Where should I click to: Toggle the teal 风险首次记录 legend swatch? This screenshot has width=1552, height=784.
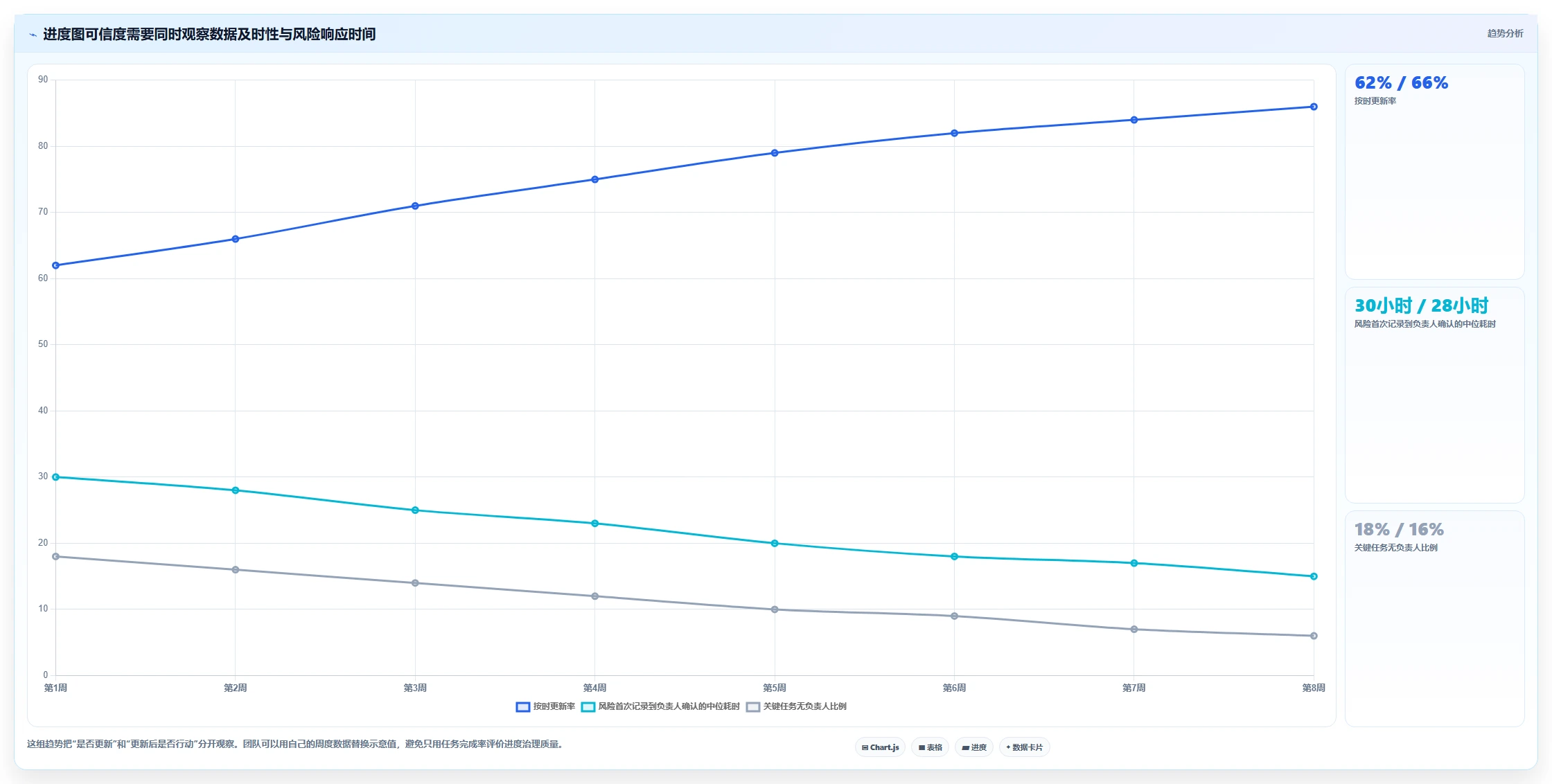click(588, 707)
